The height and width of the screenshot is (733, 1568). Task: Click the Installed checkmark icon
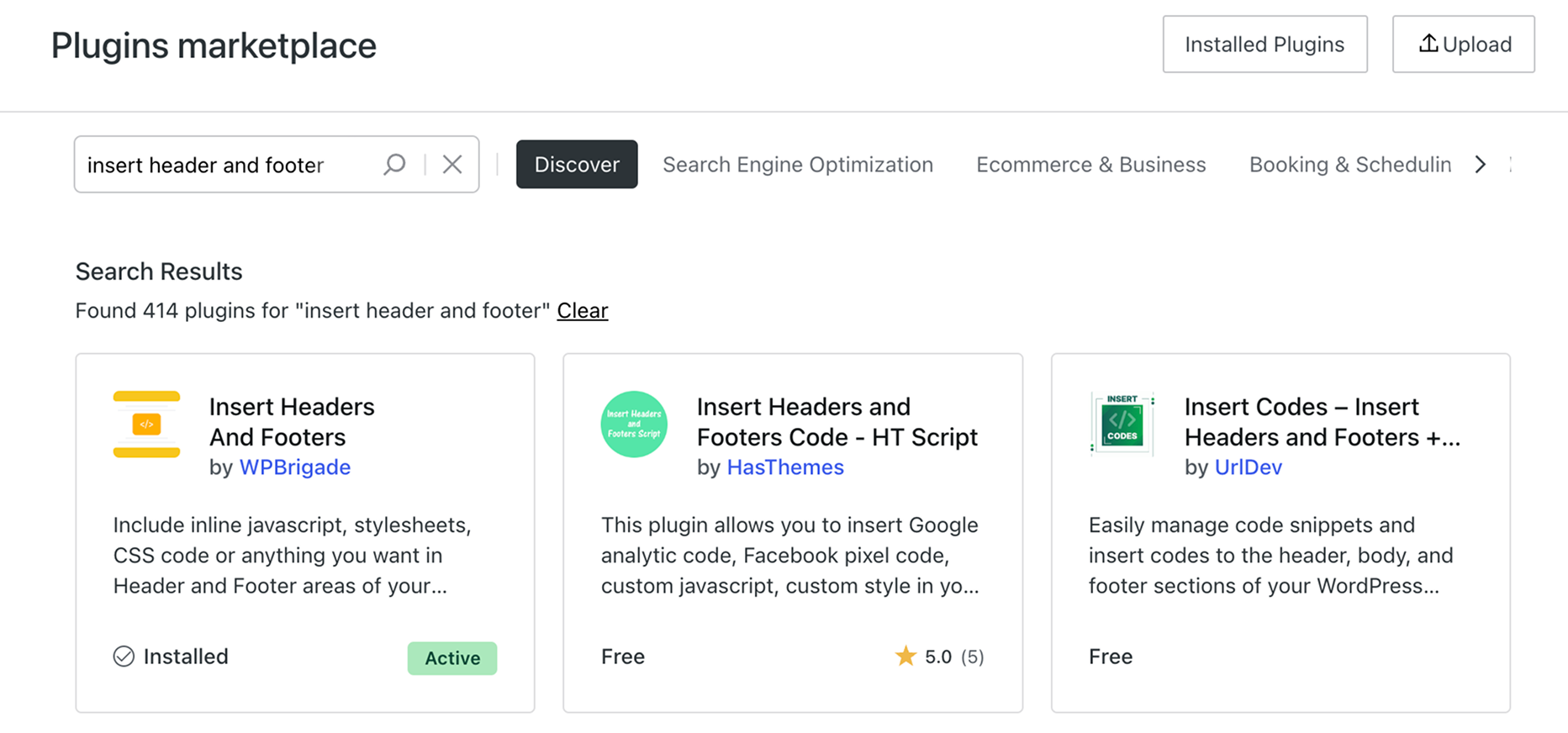pyautogui.click(x=124, y=657)
